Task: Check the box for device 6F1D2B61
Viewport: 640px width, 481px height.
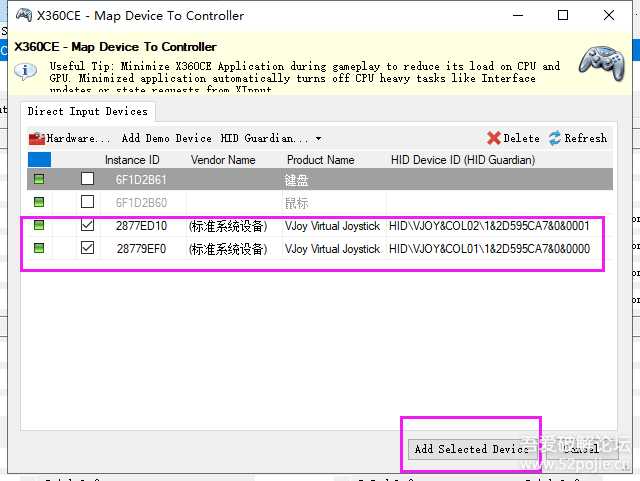Action: (x=88, y=180)
